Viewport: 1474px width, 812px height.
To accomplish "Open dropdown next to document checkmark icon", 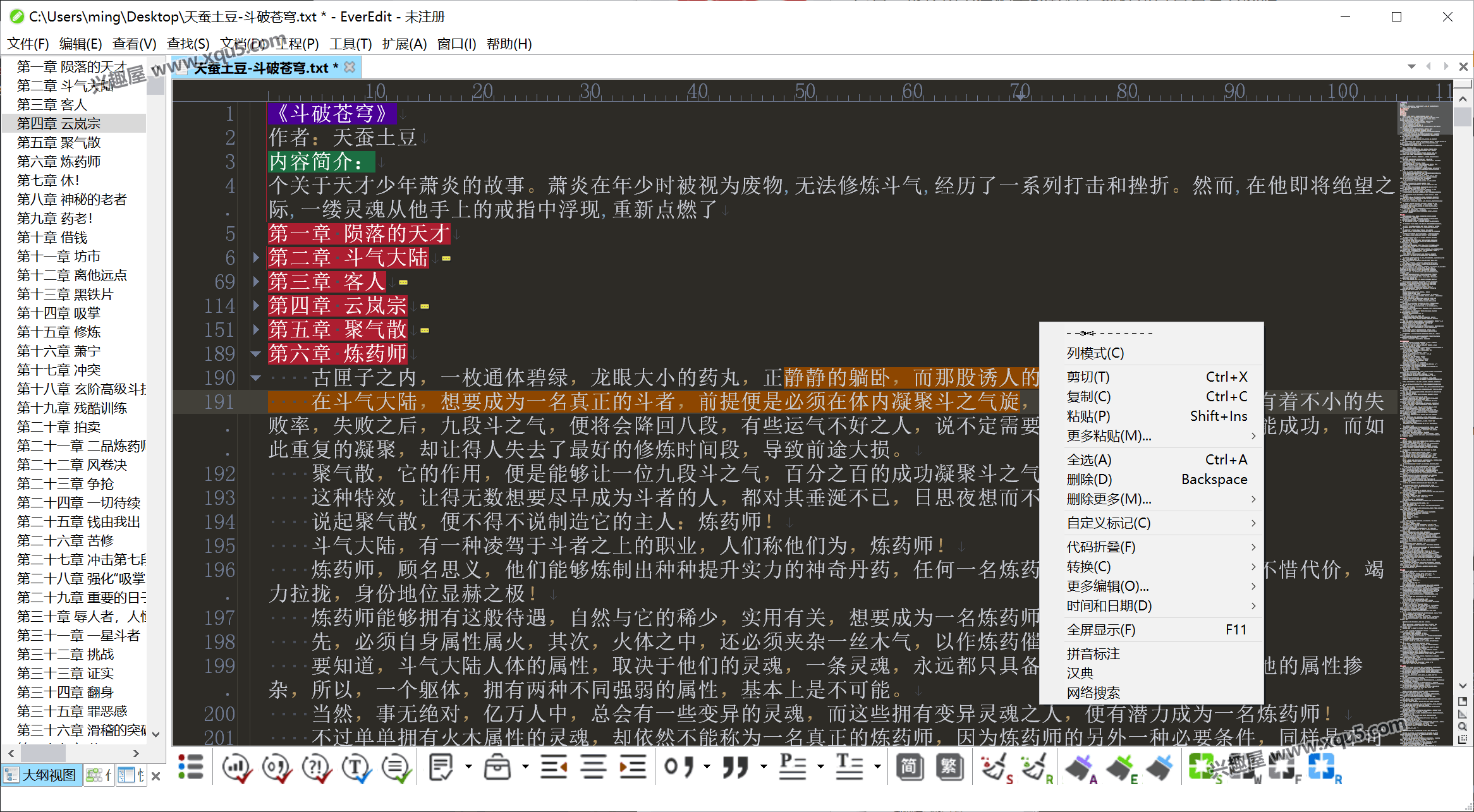I will (x=468, y=767).
